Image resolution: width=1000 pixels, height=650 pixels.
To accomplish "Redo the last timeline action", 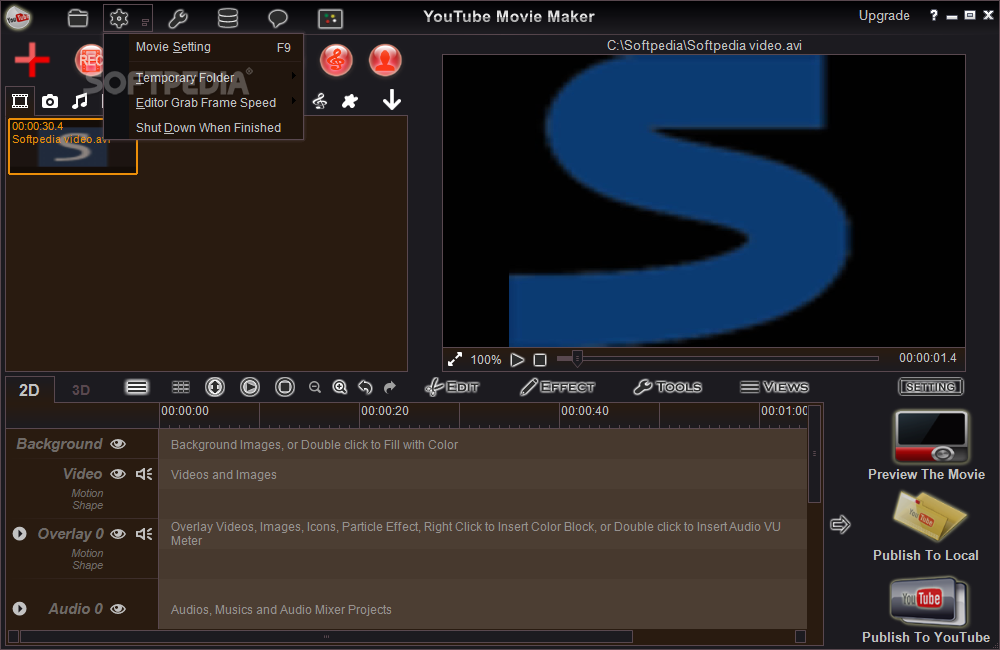I will pos(390,387).
